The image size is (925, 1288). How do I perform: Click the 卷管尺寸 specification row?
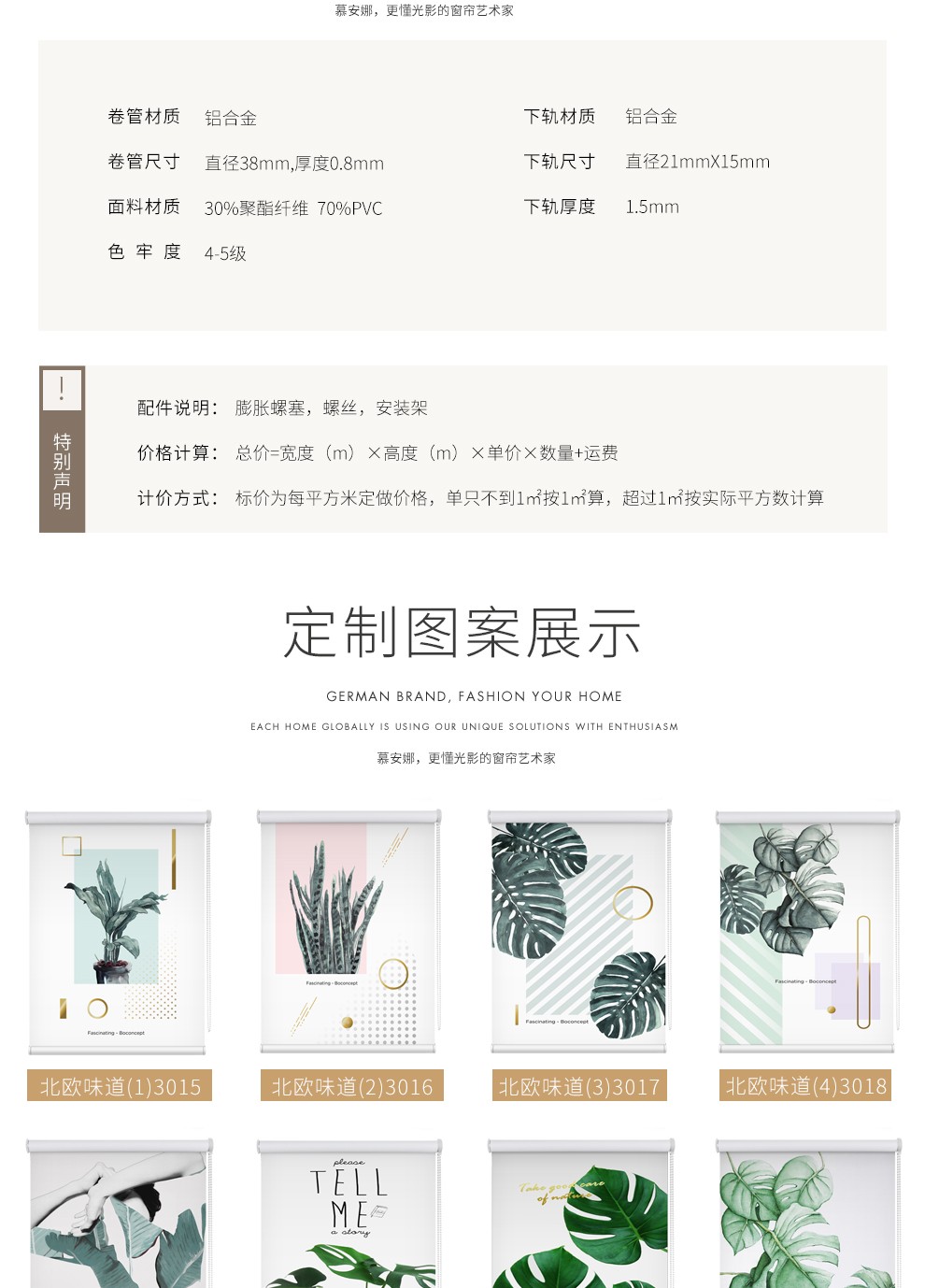pyautogui.click(x=246, y=163)
